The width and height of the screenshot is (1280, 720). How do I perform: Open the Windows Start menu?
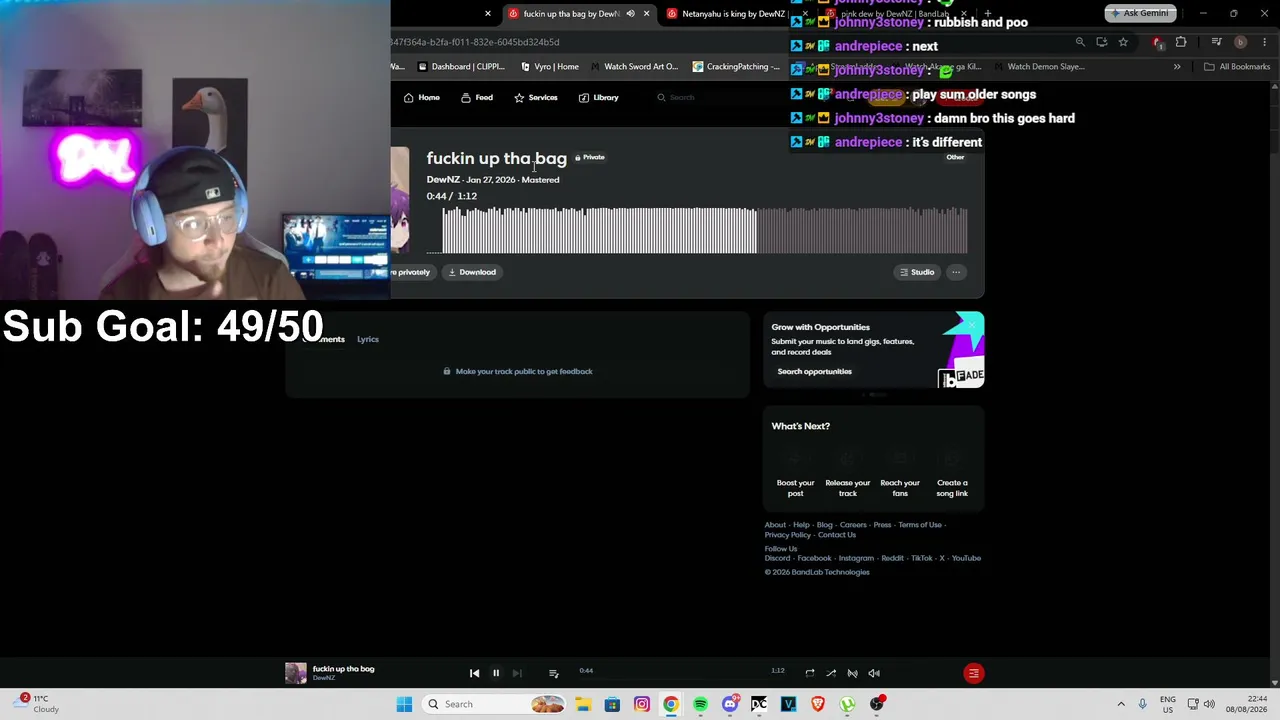tap(404, 704)
